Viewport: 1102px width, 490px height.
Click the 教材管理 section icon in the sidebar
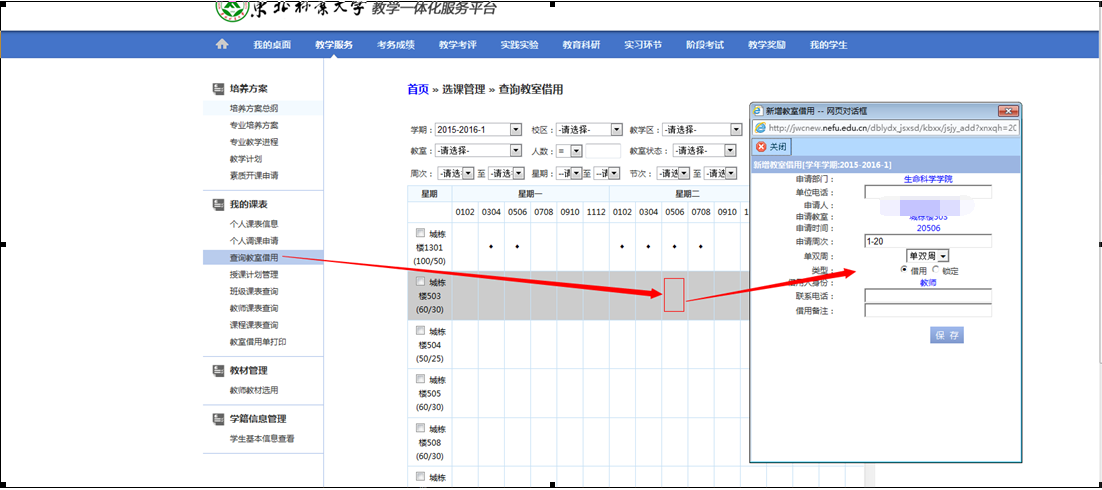pos(218,370)
